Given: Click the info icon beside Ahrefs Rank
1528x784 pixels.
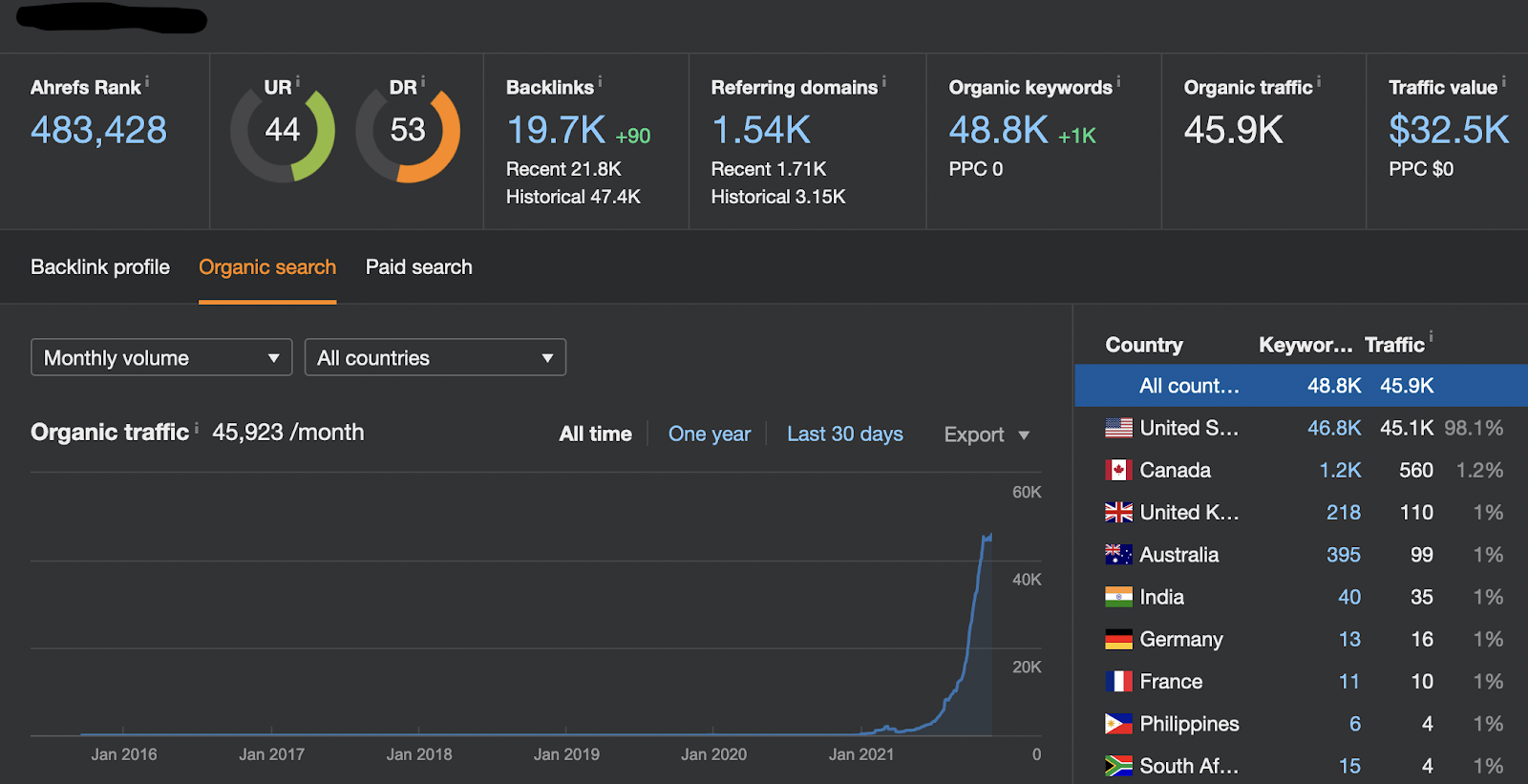Looking at the screenshot, I should coord(147,81).
